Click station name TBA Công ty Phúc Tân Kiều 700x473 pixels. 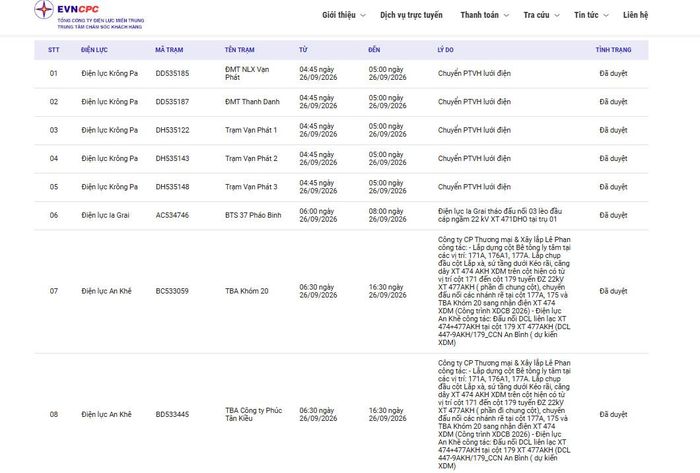tap(254, 415)
